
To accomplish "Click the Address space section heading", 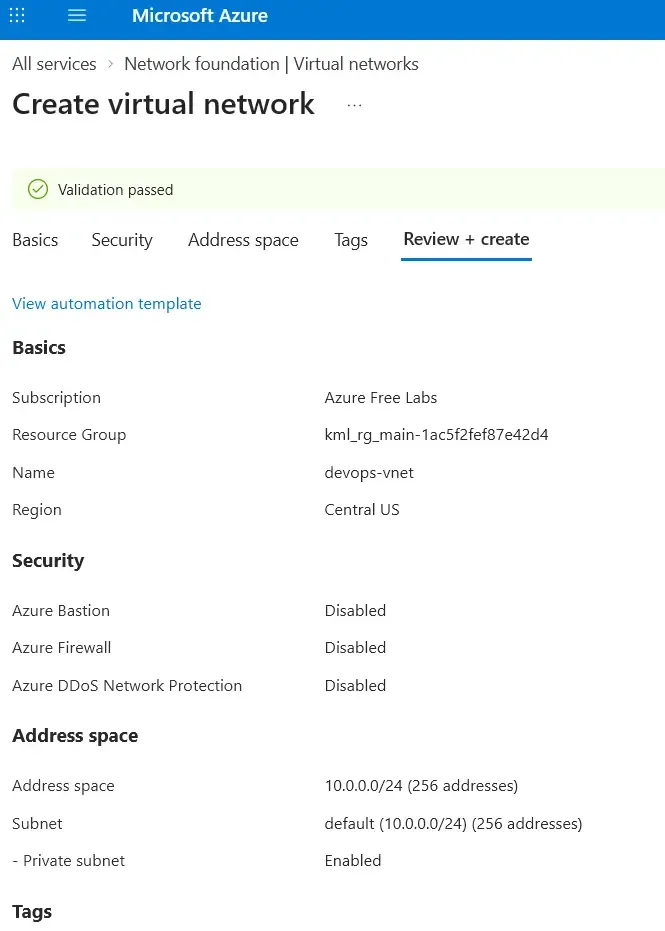I will 75,736.
